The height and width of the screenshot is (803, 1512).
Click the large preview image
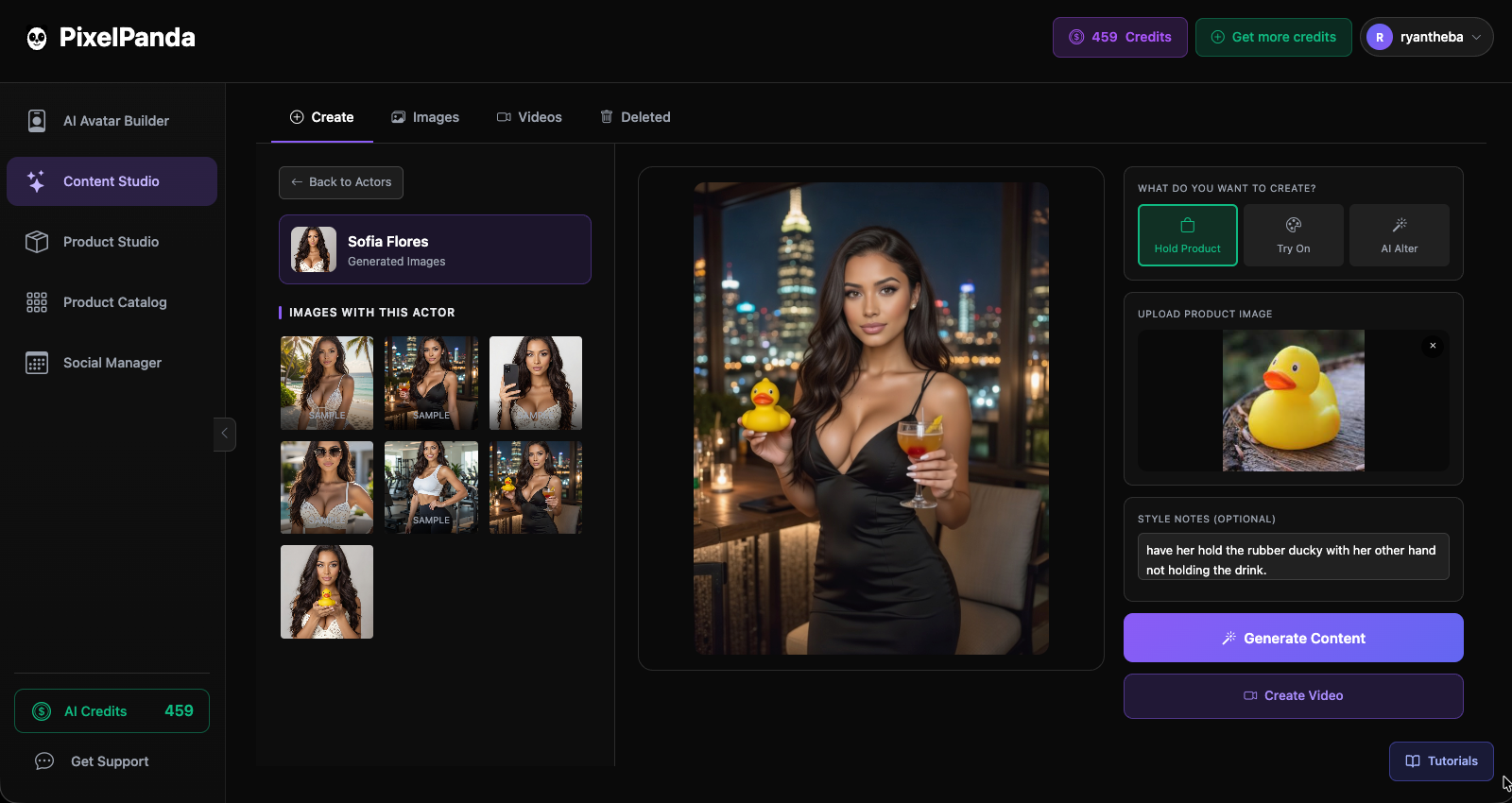pyautogui.click(x=871, y=419)
